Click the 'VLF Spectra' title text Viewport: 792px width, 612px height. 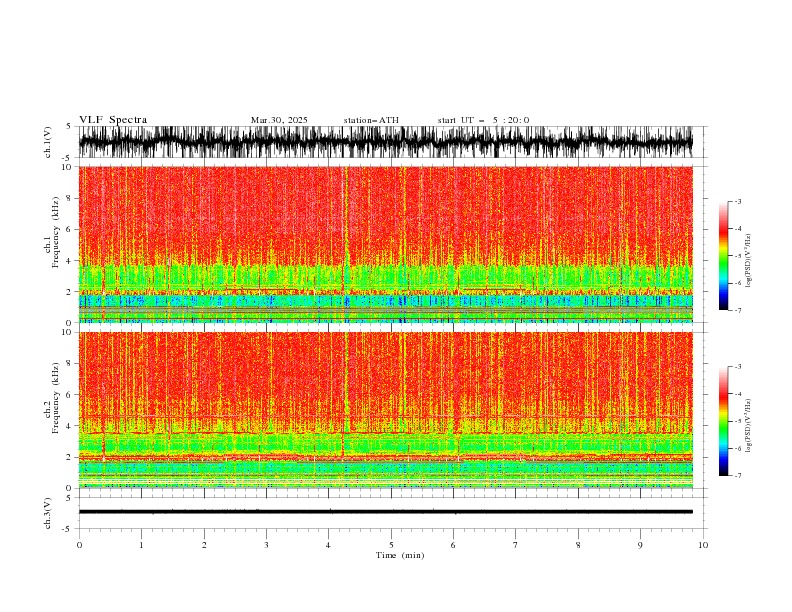pos(113,120)
